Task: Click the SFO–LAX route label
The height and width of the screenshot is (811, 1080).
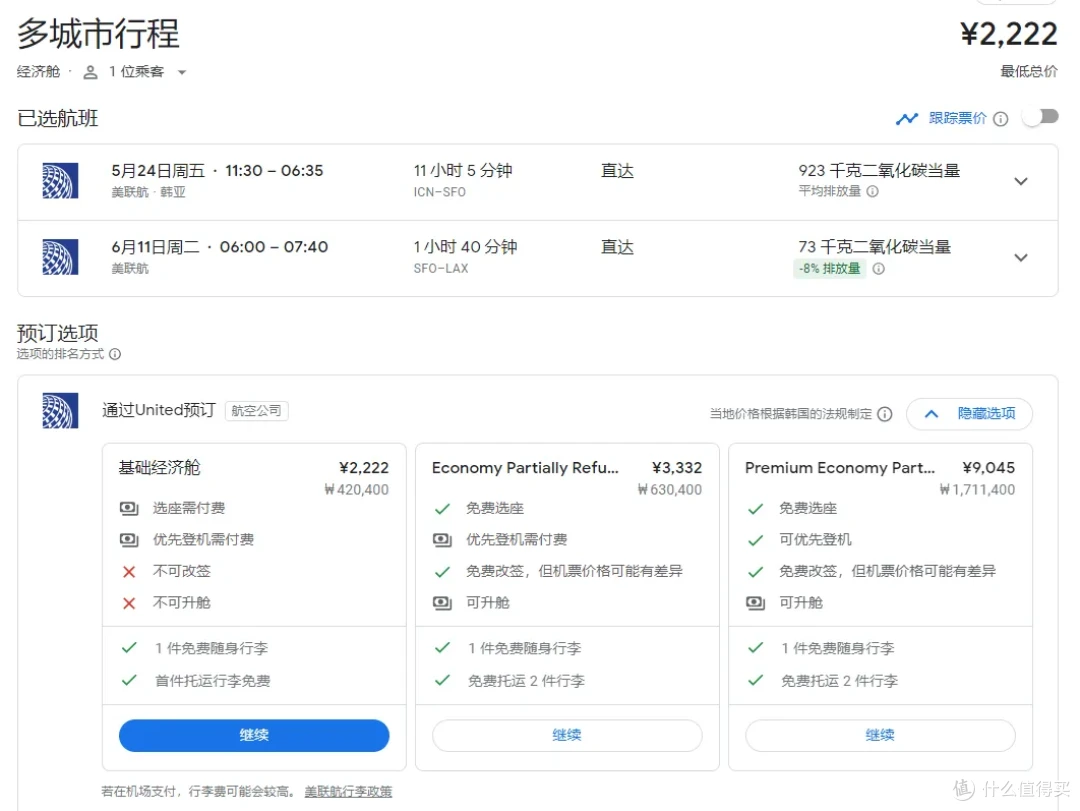Action: tap(441, 269)
